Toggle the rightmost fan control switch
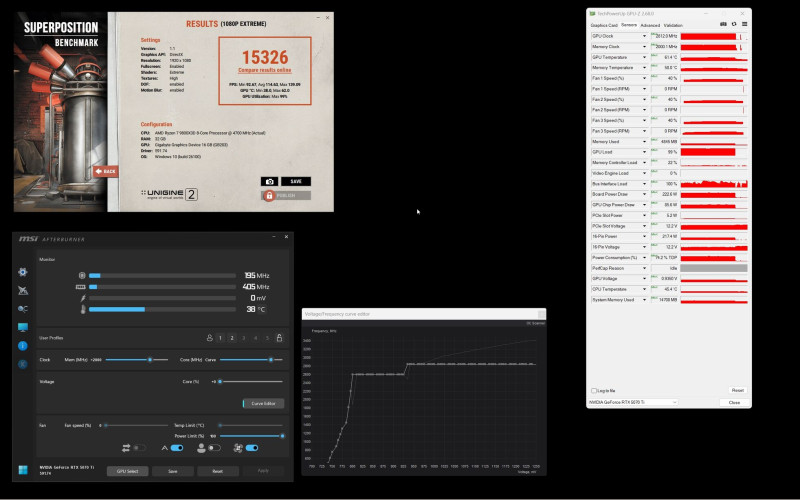This screenshot has width=800, height=500. coord(252,448)
